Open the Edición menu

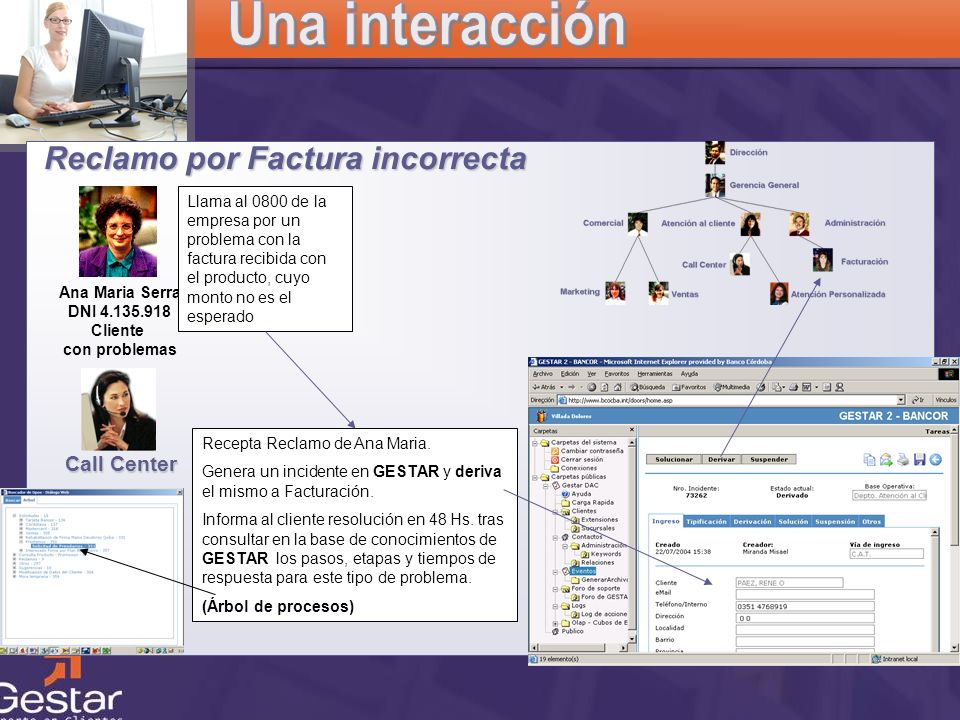click(x=570, y=373)
